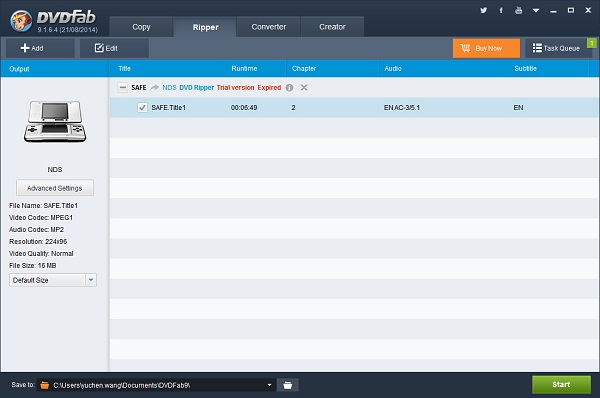Click the Video Quality: Normal text
Image resolution: width=600 pixels, height=398 pixels.
point(41,253)
